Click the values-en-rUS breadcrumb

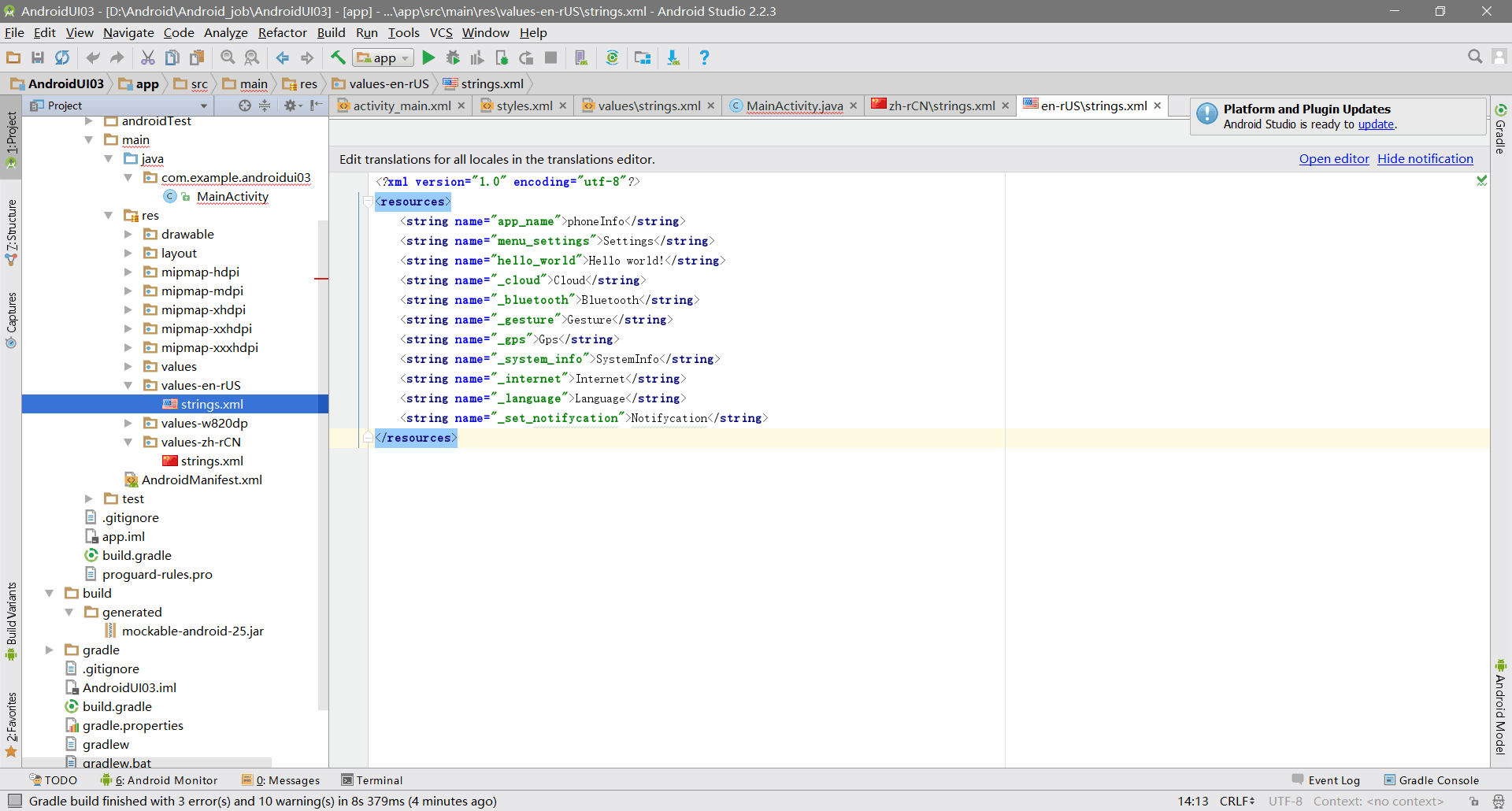(x=381, y=83)
